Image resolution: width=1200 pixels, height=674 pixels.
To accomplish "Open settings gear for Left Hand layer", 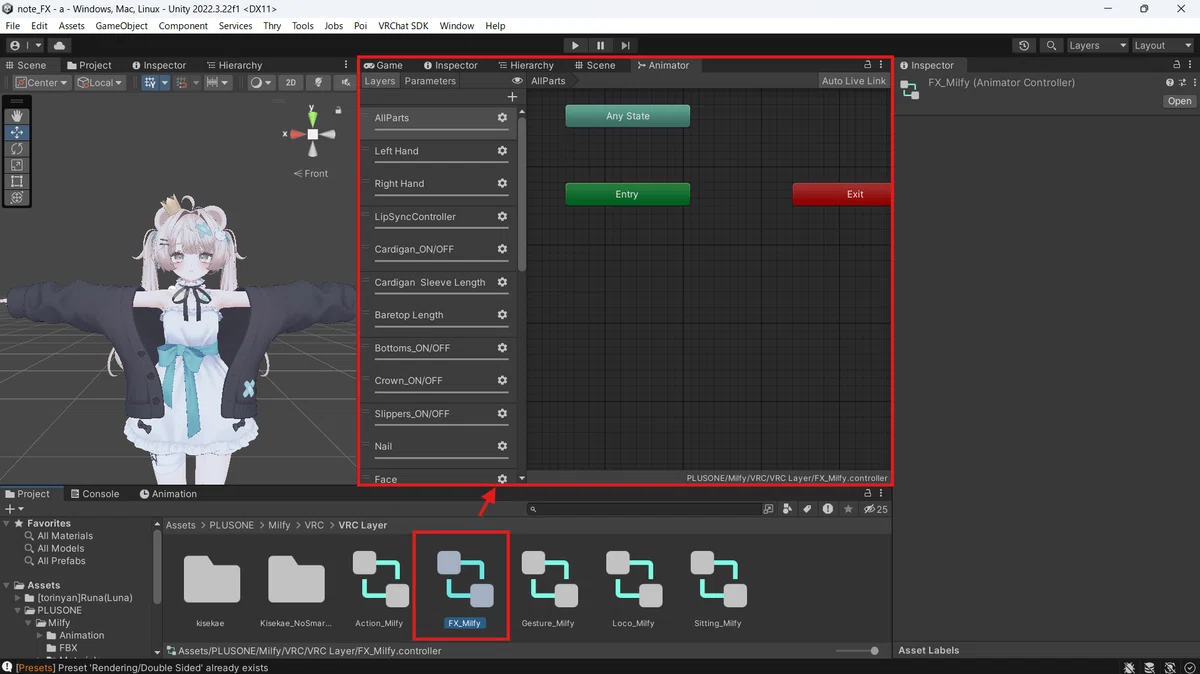I will (x=502, y=151).
